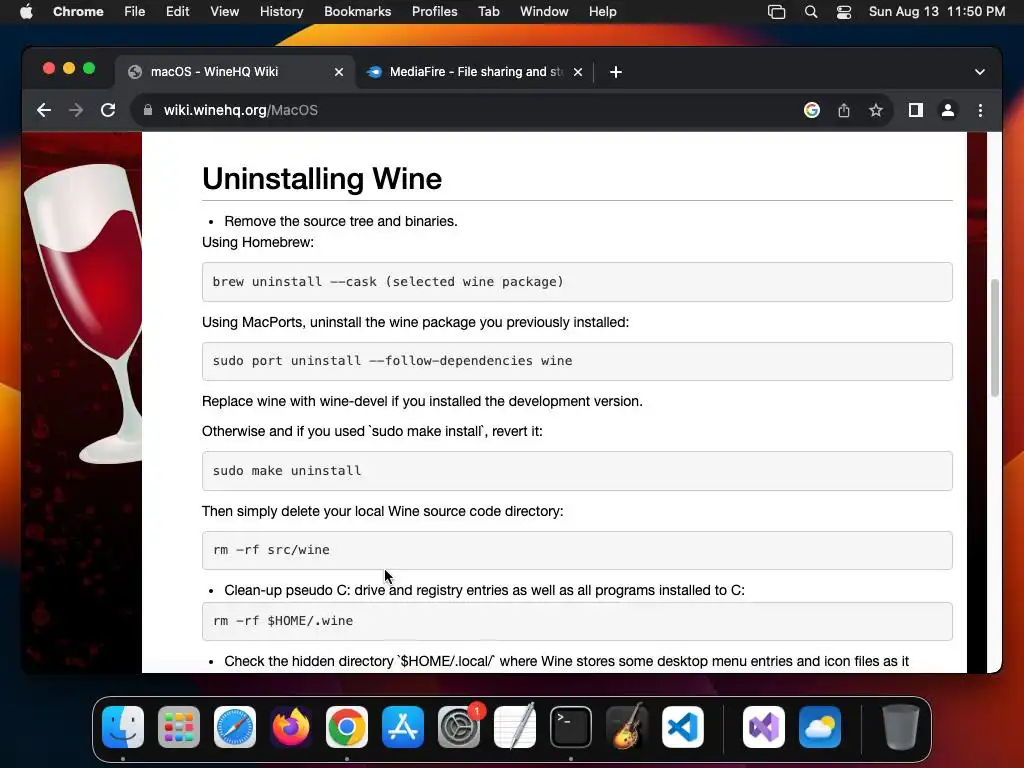Open Stage Manager from the menu bar
Image resolution: width=1024 pixels, height=768 pixels.
pos(776,12)
